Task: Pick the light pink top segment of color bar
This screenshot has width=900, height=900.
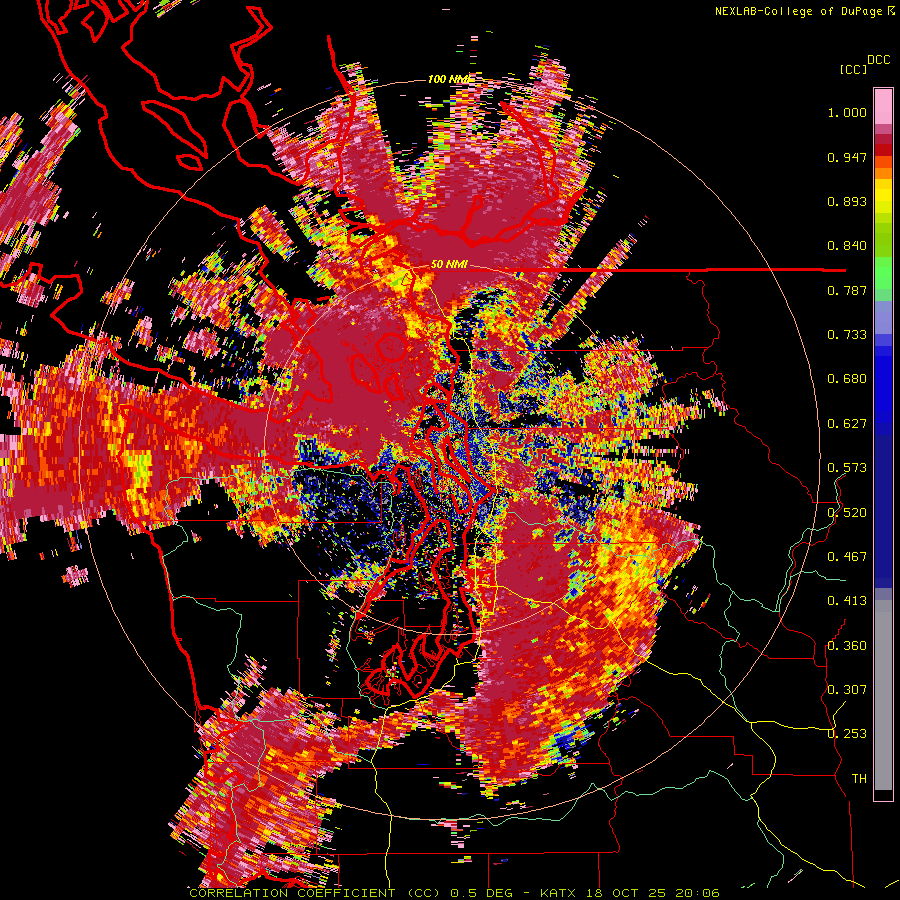Action: tap(883, 107)
